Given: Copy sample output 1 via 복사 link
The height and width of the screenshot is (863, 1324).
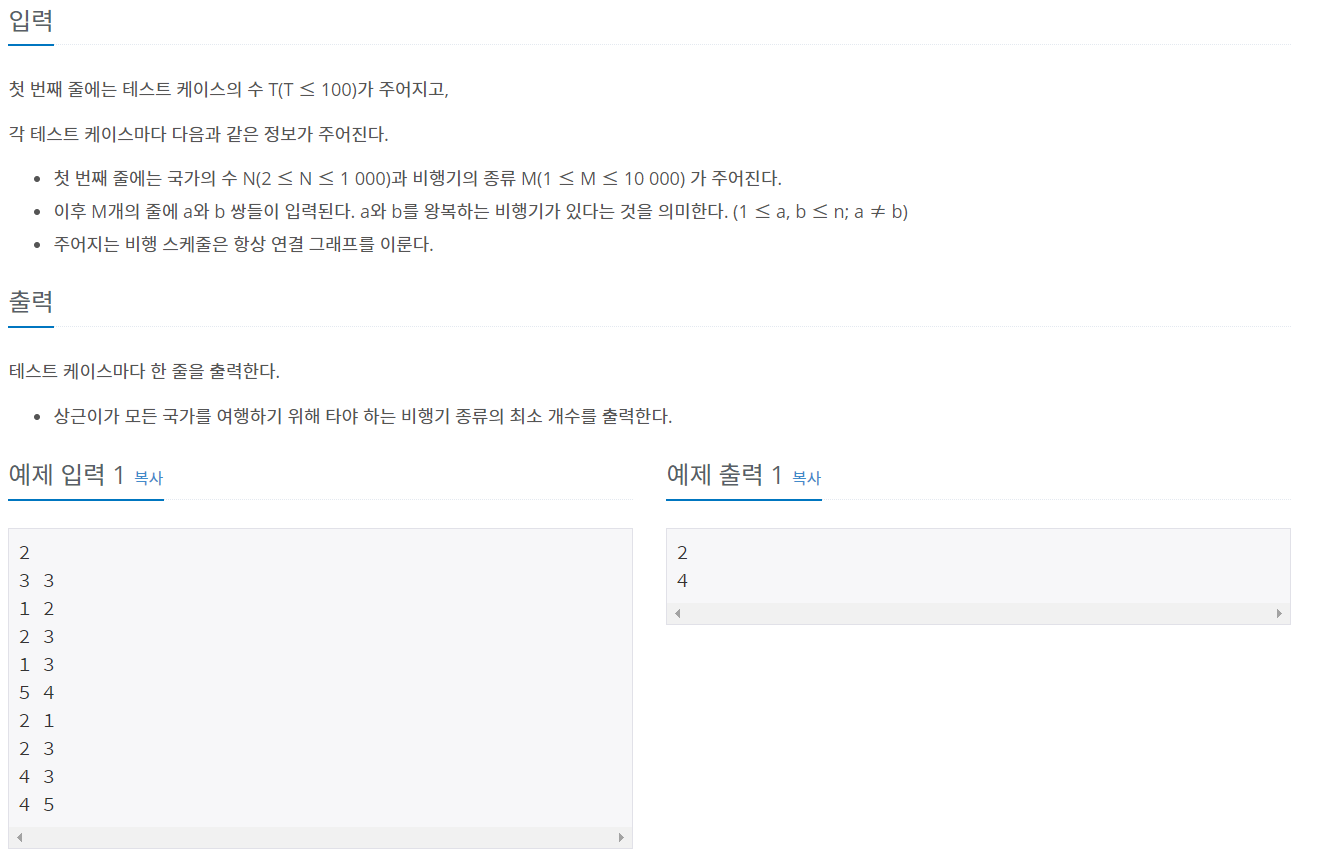Looking at the screenshot, I should (x=806, y=478).
